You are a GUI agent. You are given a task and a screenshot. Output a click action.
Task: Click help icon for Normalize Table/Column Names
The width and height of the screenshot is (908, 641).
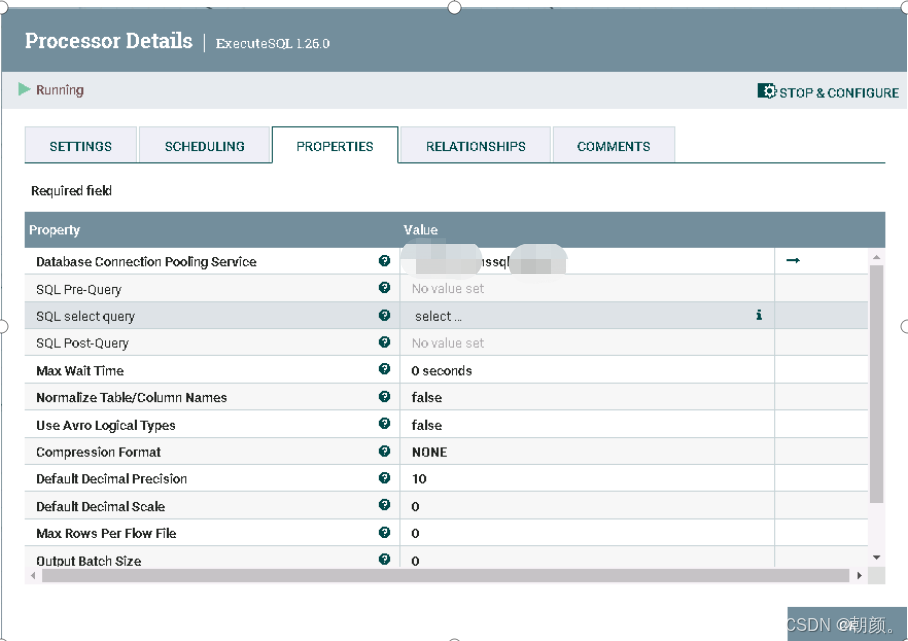pyautogui.click(x=384, y=396)
